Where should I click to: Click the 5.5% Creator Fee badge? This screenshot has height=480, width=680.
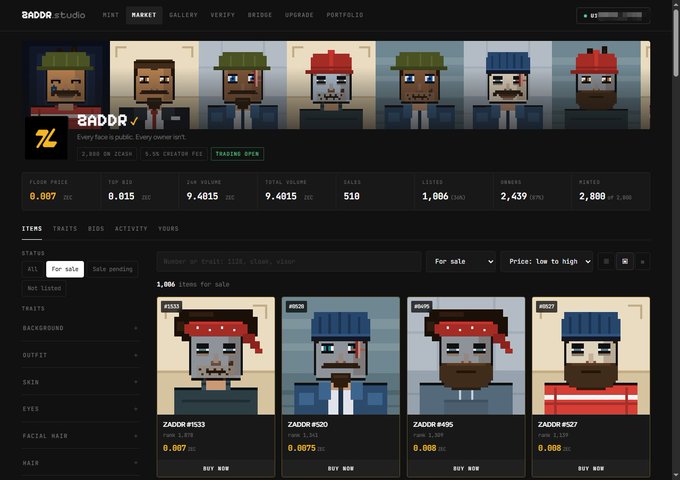tap(174, 154)
